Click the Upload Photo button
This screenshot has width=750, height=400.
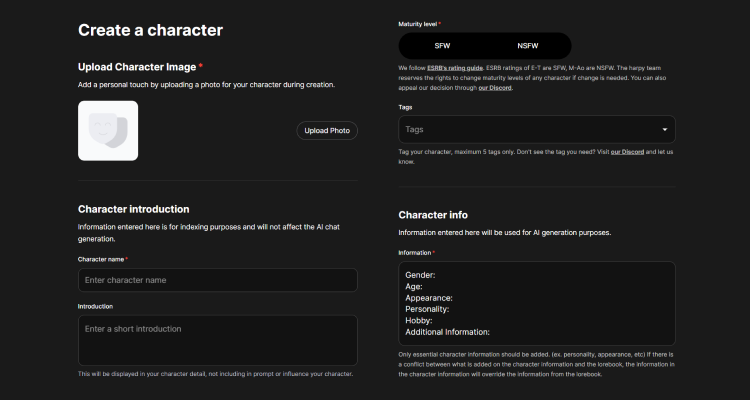click(x=327, y=131)
